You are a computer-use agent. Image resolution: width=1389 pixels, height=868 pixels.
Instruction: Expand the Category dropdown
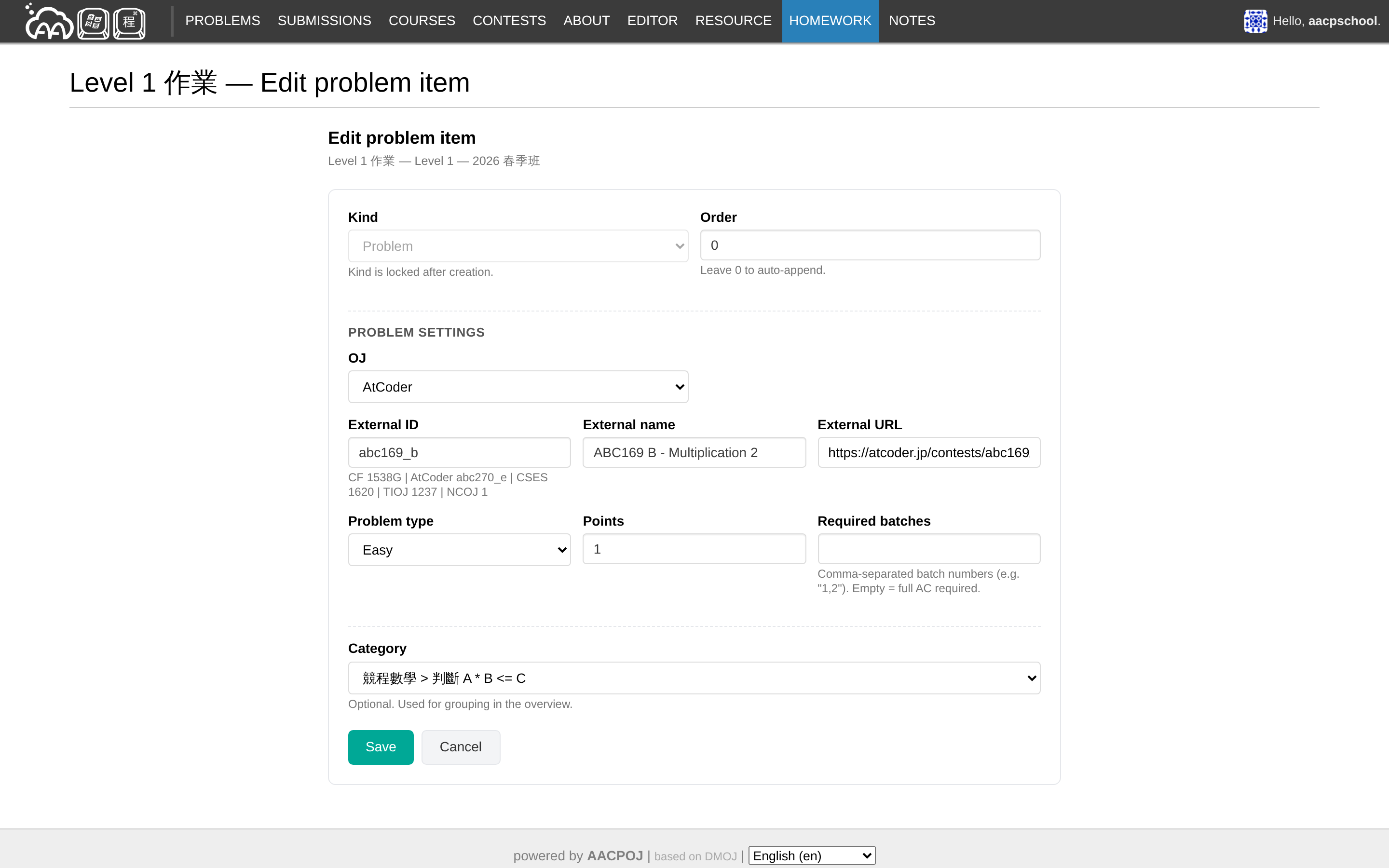tap(694, 678)
